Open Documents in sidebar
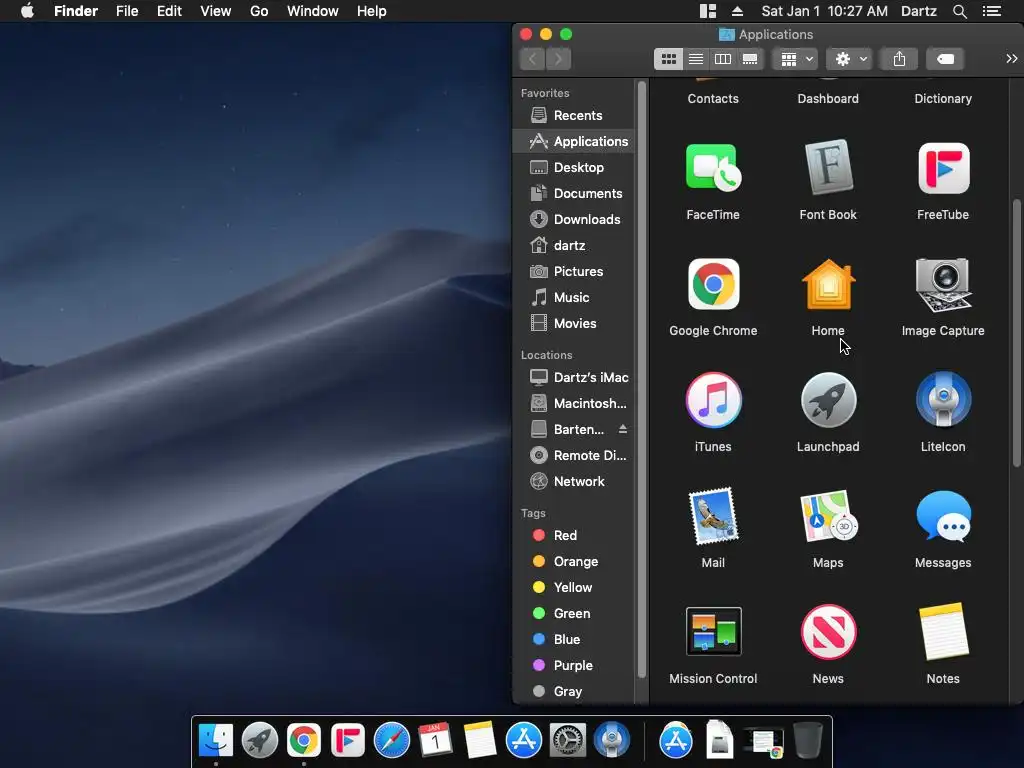This screenshot has width=1024, height=768. tap(575, 193)
